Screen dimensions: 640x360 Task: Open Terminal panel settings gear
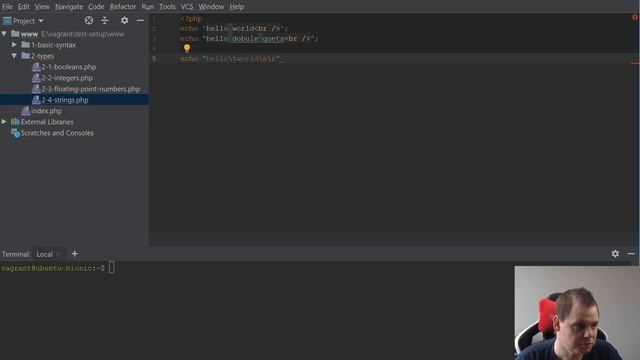[615, 254]
